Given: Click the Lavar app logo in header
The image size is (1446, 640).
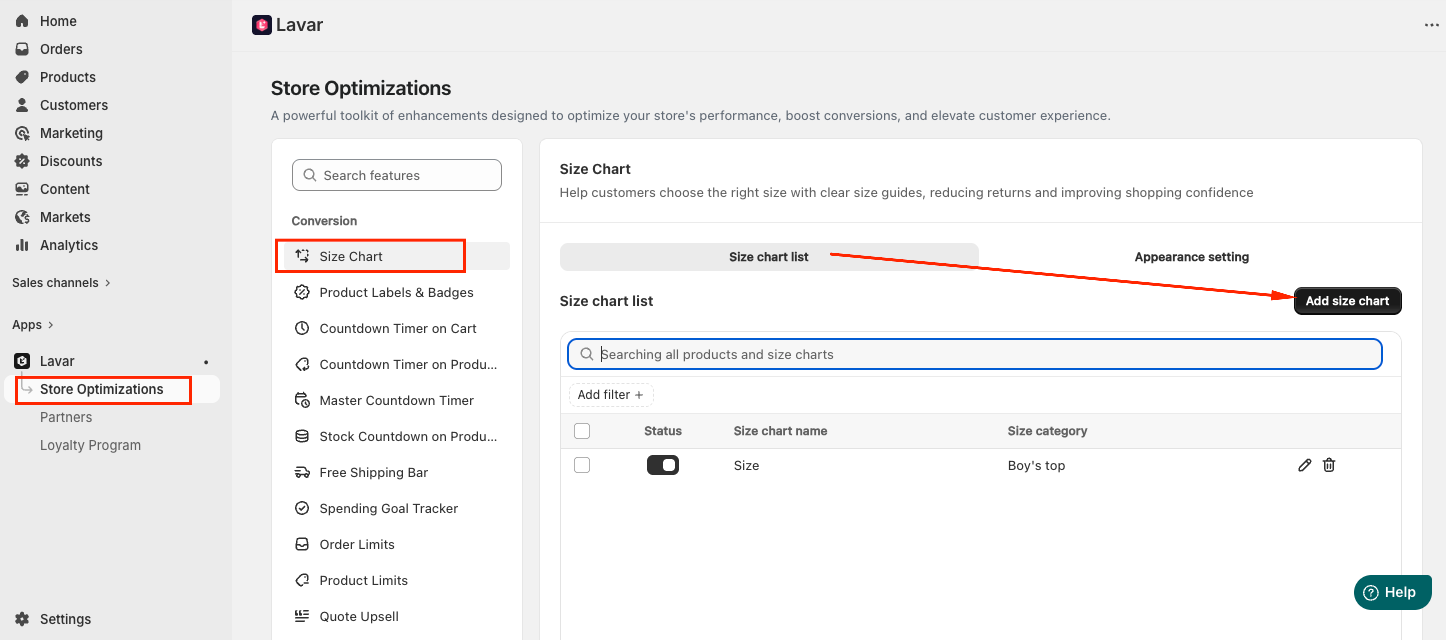Looking at the screenshot, I should (x=262, y=25).
